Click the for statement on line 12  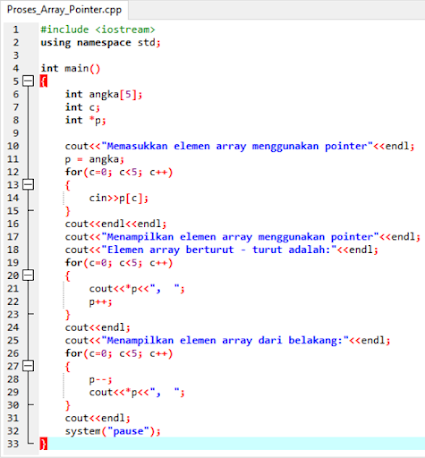click(x=119, y=172)
